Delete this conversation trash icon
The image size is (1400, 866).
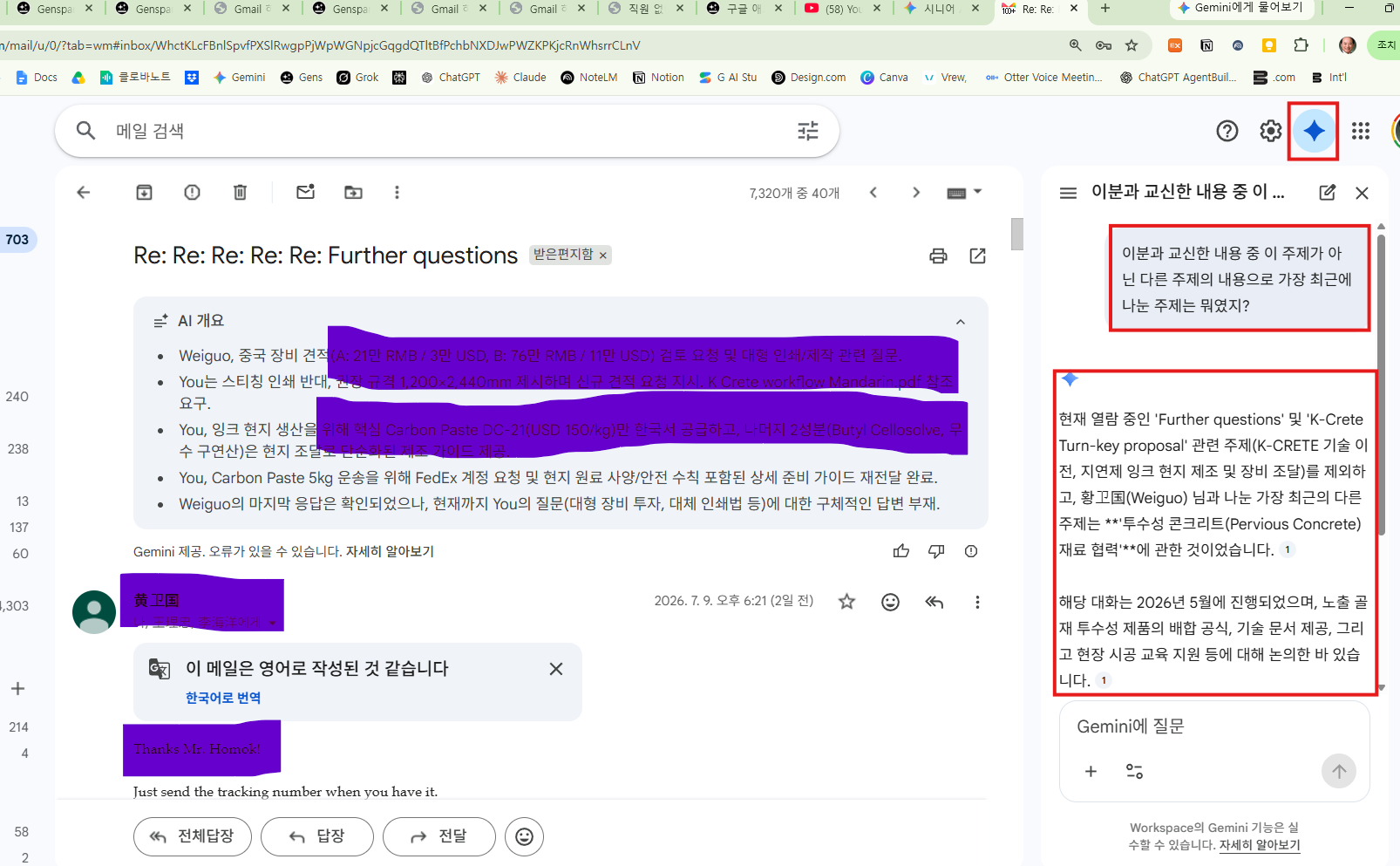point(241,193)
